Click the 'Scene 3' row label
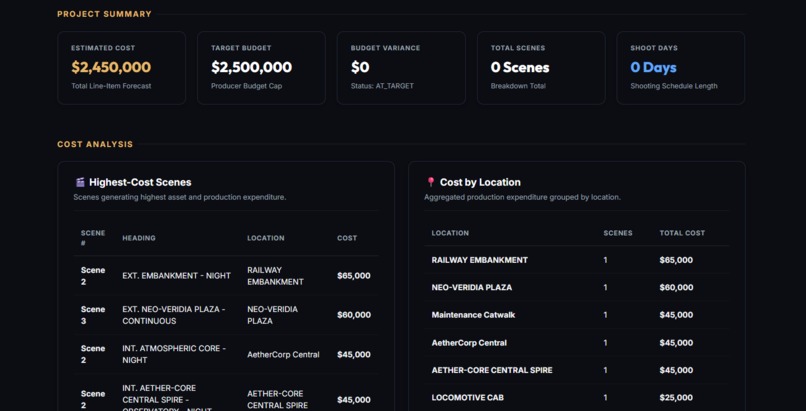806x411 pixels. [93, 315]
